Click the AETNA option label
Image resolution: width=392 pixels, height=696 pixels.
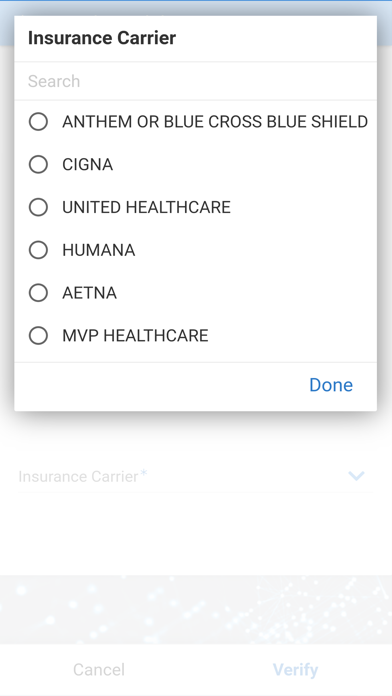point(89,293)
